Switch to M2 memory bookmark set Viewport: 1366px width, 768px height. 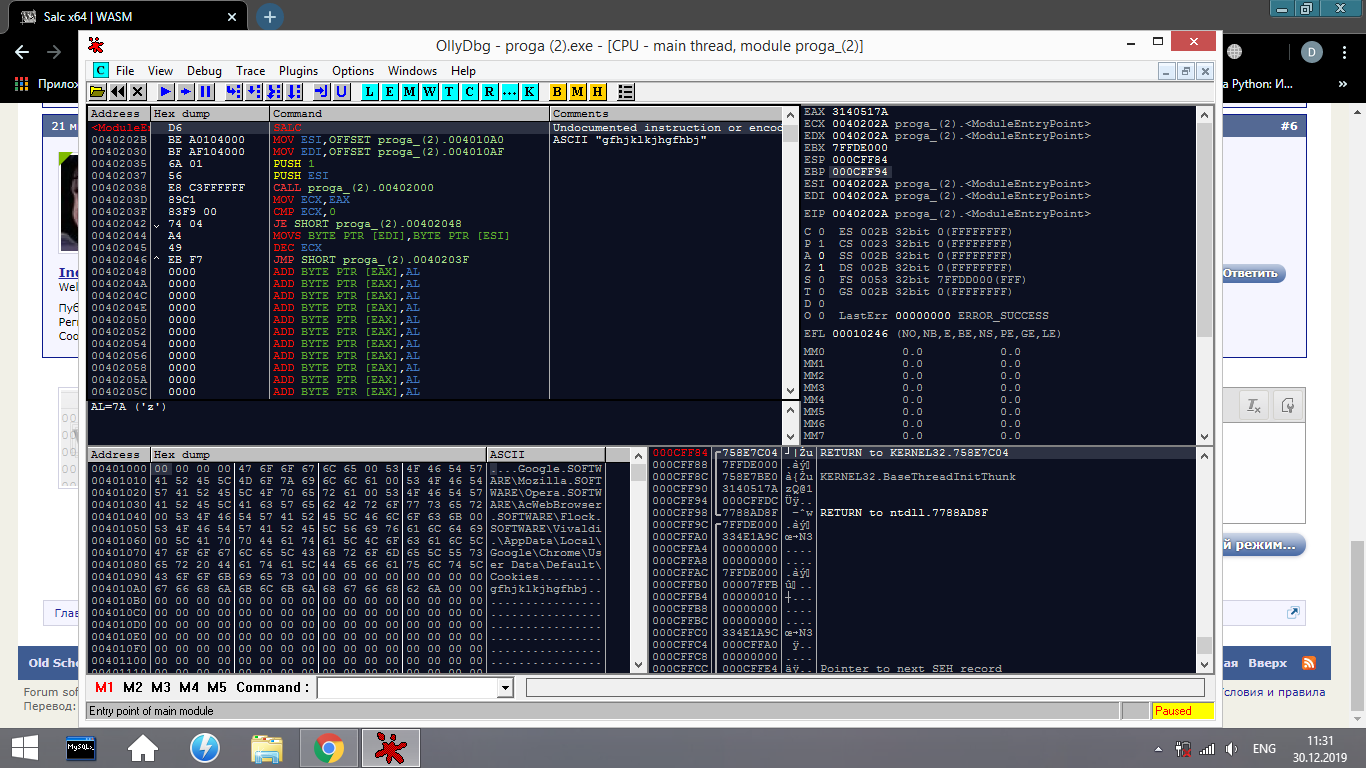pos(132,688)
